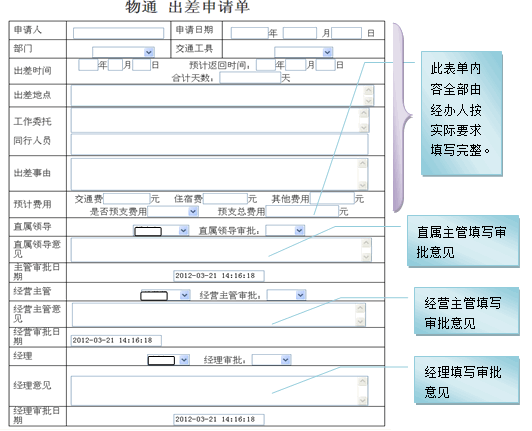Viewport: 532px width, 431px height.
Task: Click the 出差事由 text area
Action: click(x=220, y=174)
